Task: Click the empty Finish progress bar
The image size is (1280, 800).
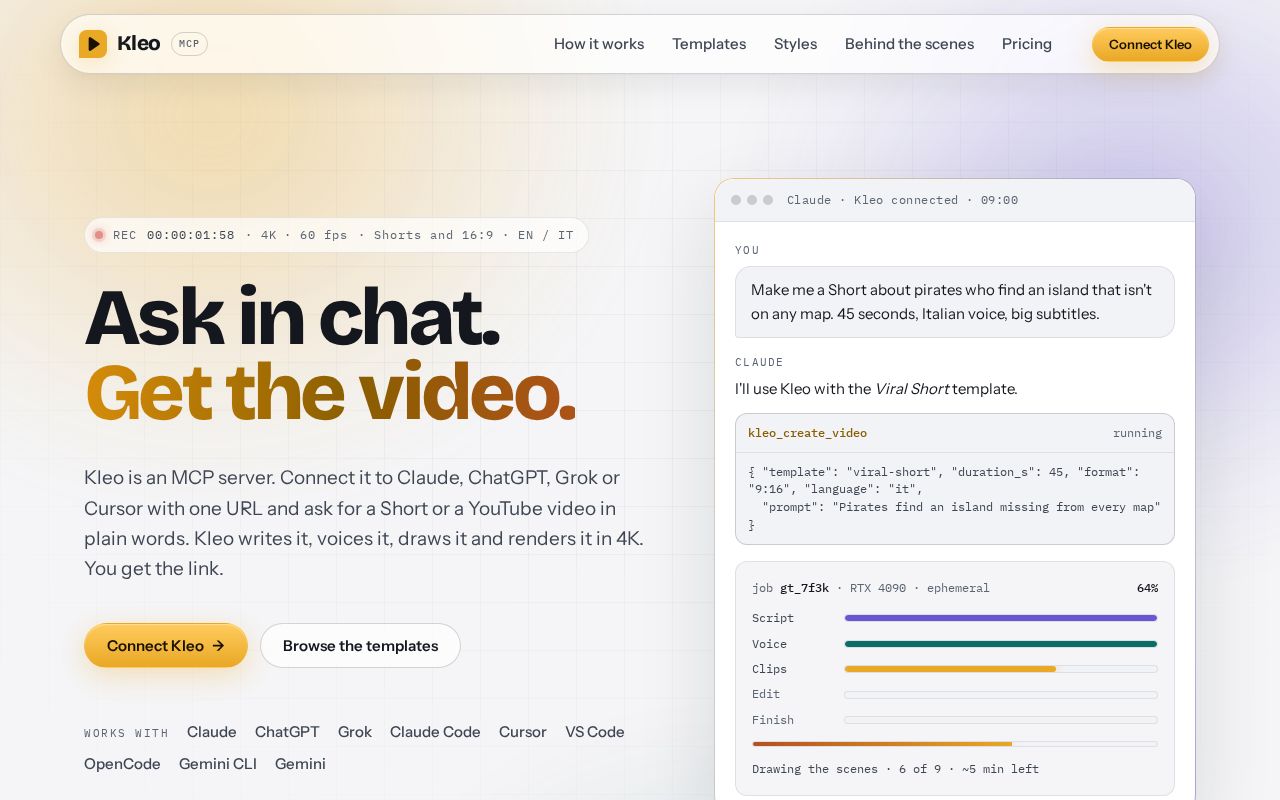Action: (x=1001, y=720)
